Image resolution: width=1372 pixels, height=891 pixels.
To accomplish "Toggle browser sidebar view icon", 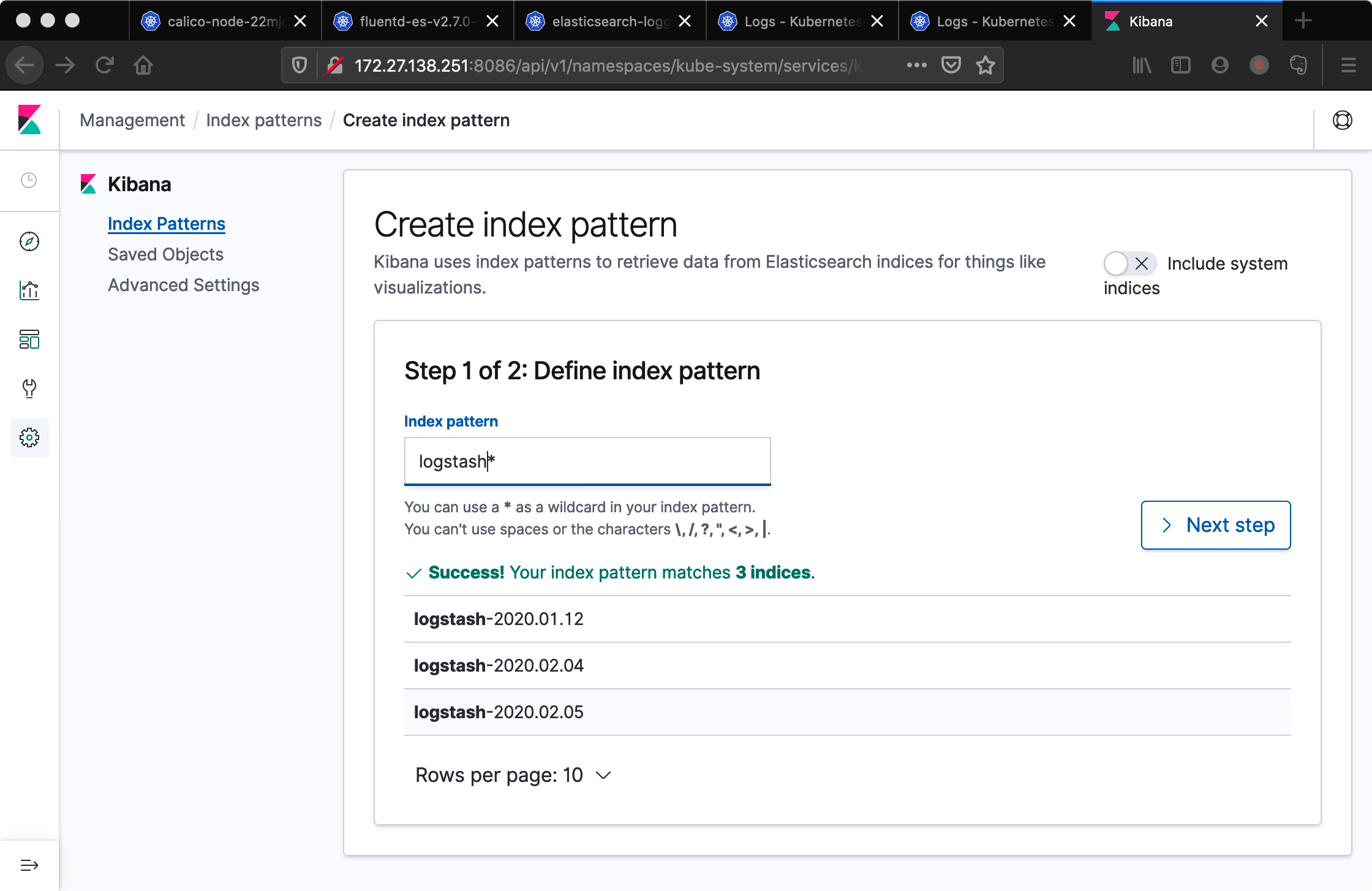I will coord(1180,65).
